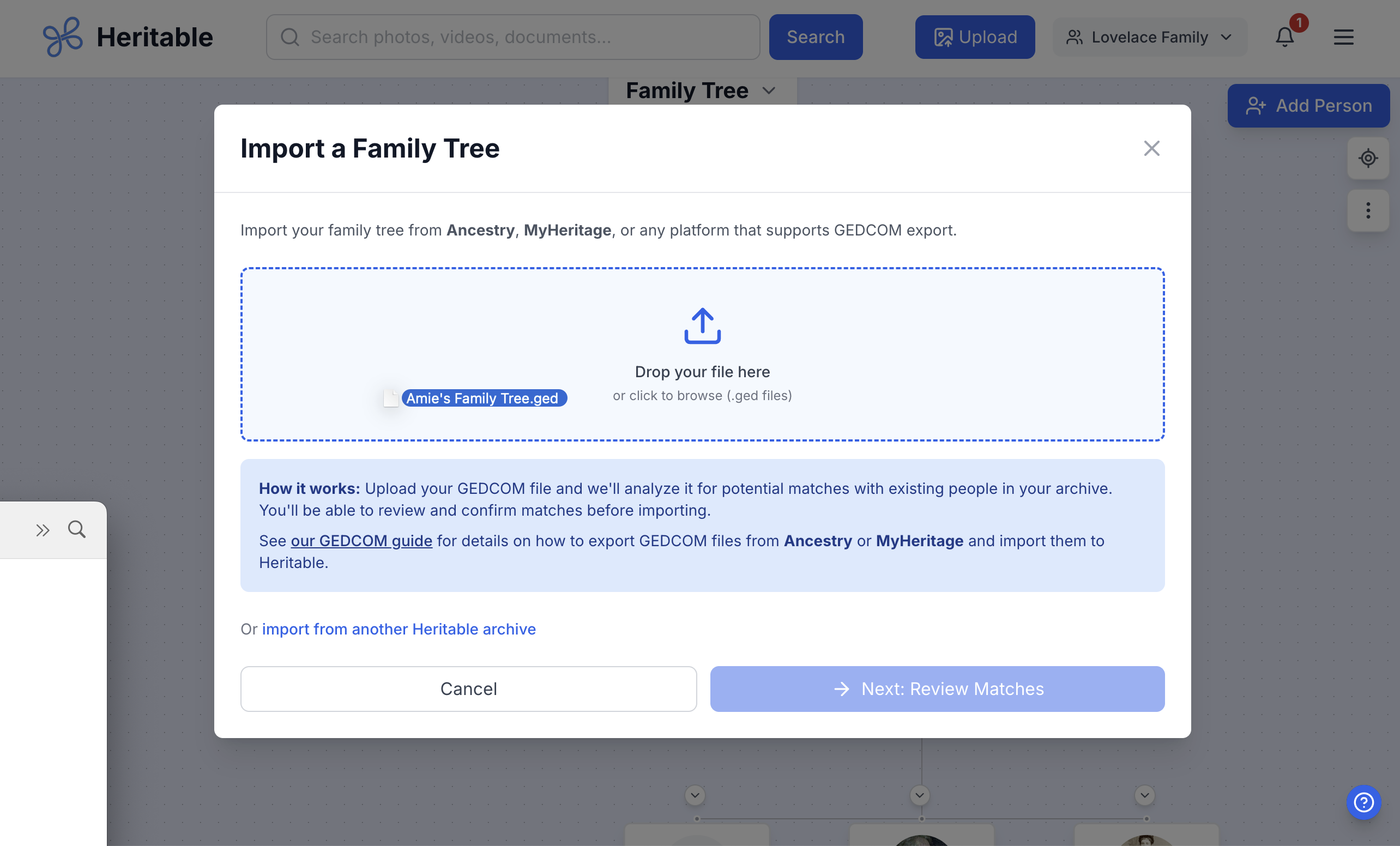Open the Upload dialog

pyautogui.click(x=974, y=37)
